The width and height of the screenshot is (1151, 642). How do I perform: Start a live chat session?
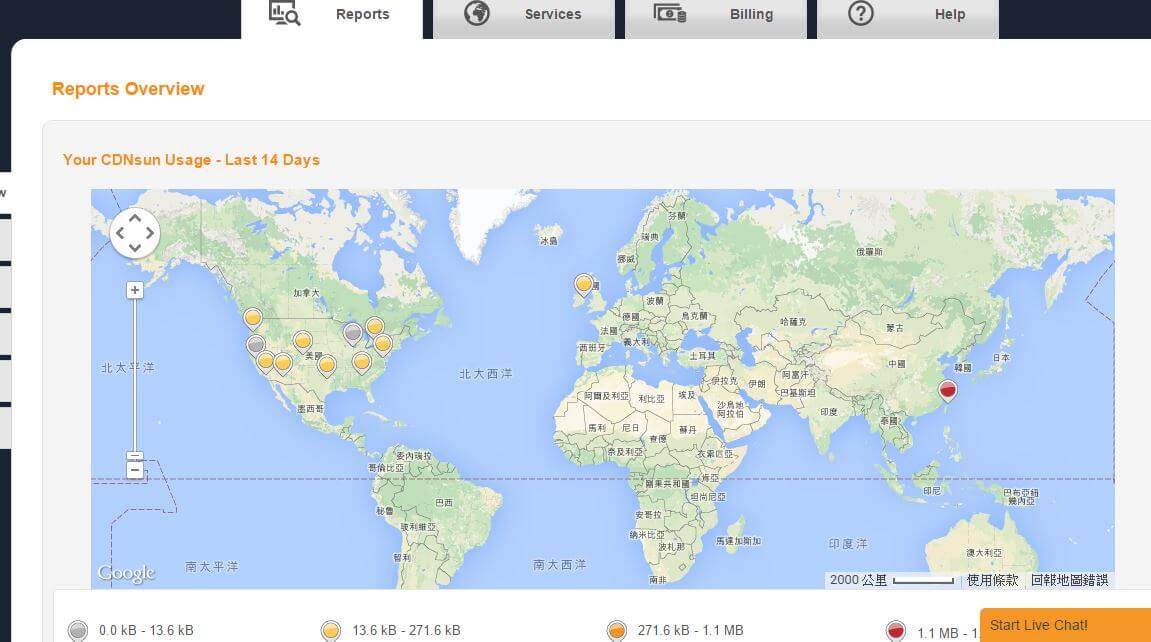[1065, 625]
